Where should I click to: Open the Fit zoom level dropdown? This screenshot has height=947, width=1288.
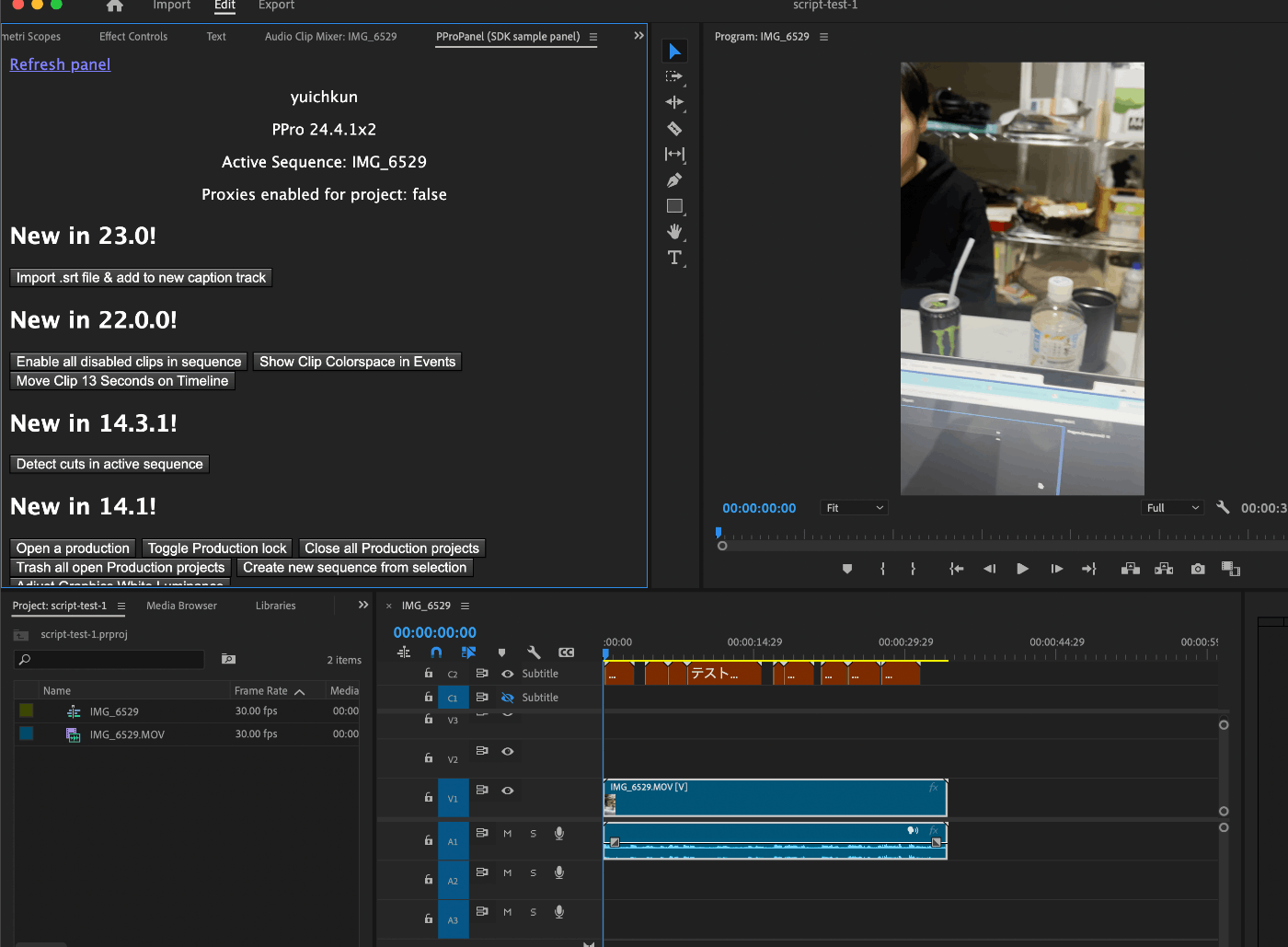(855, 508)
